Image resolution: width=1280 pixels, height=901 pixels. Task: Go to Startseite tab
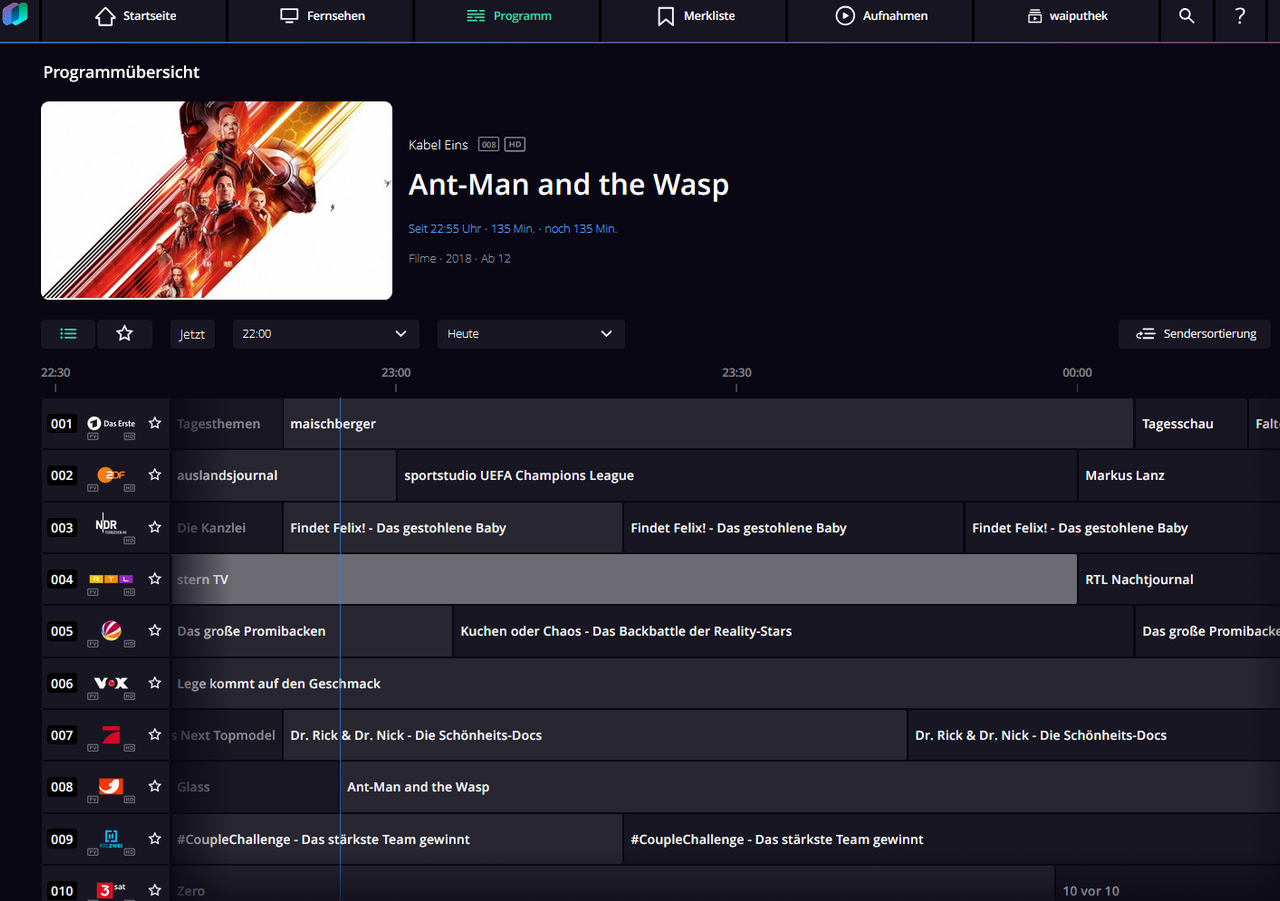(133, 16)
